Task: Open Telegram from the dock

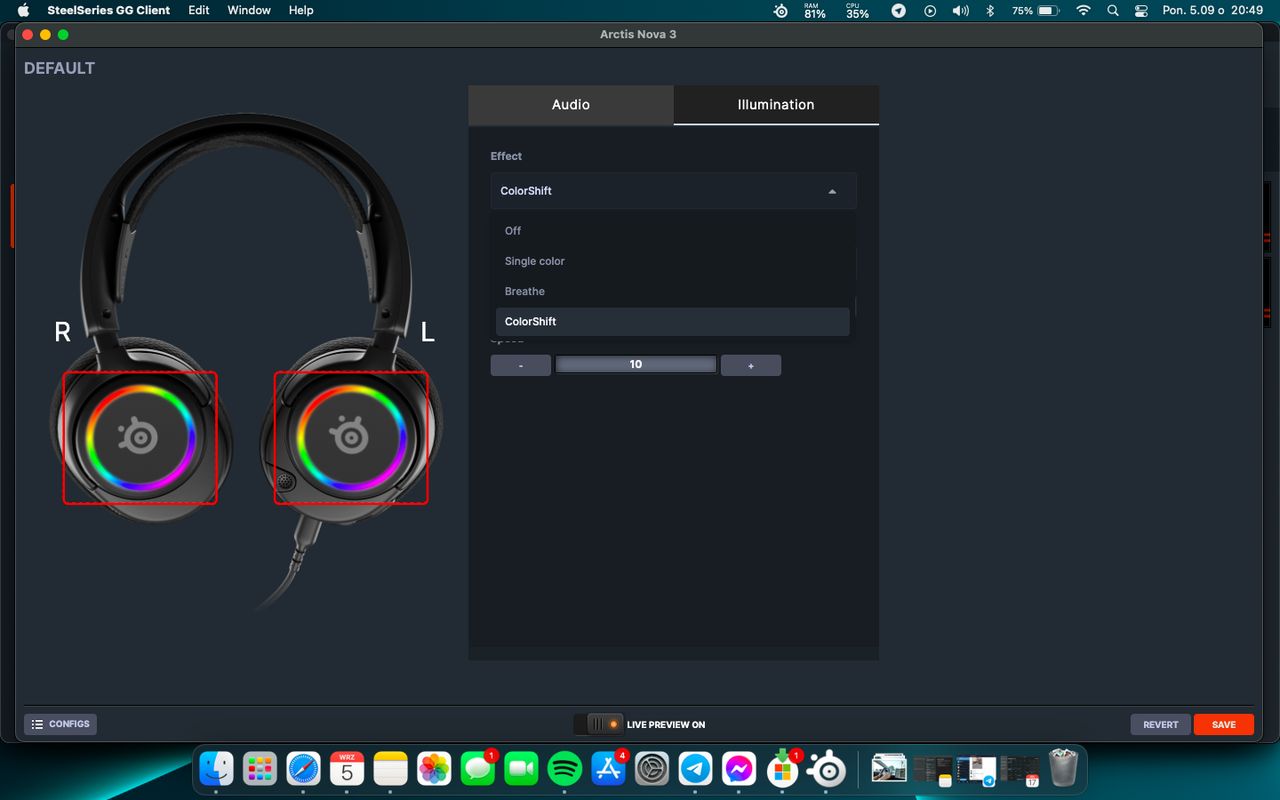Action: pos(696,768)
